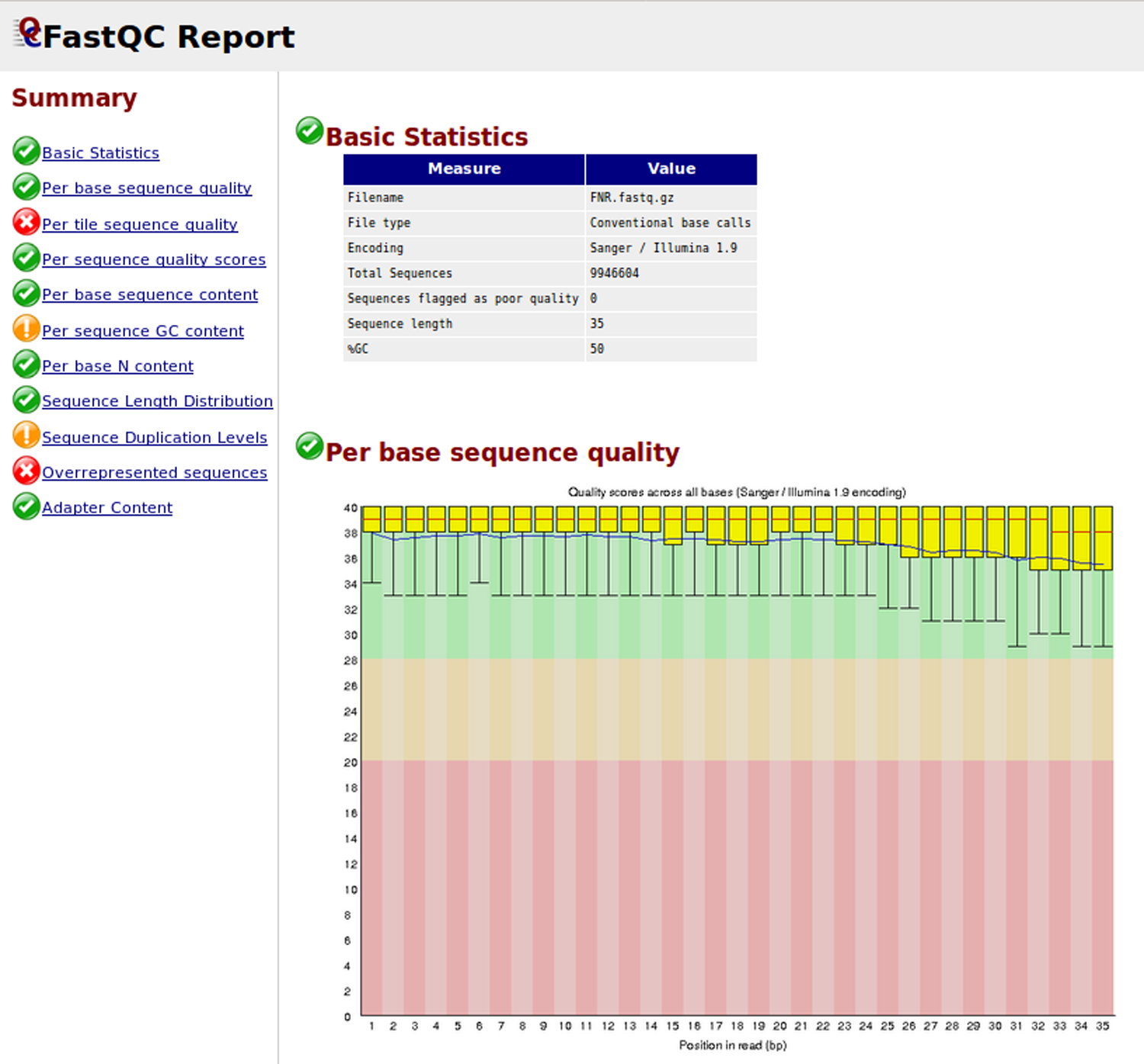Screen dimensions: 1144x1064
Task: Open Per base sequence content link
Action: tap(150, 294)
